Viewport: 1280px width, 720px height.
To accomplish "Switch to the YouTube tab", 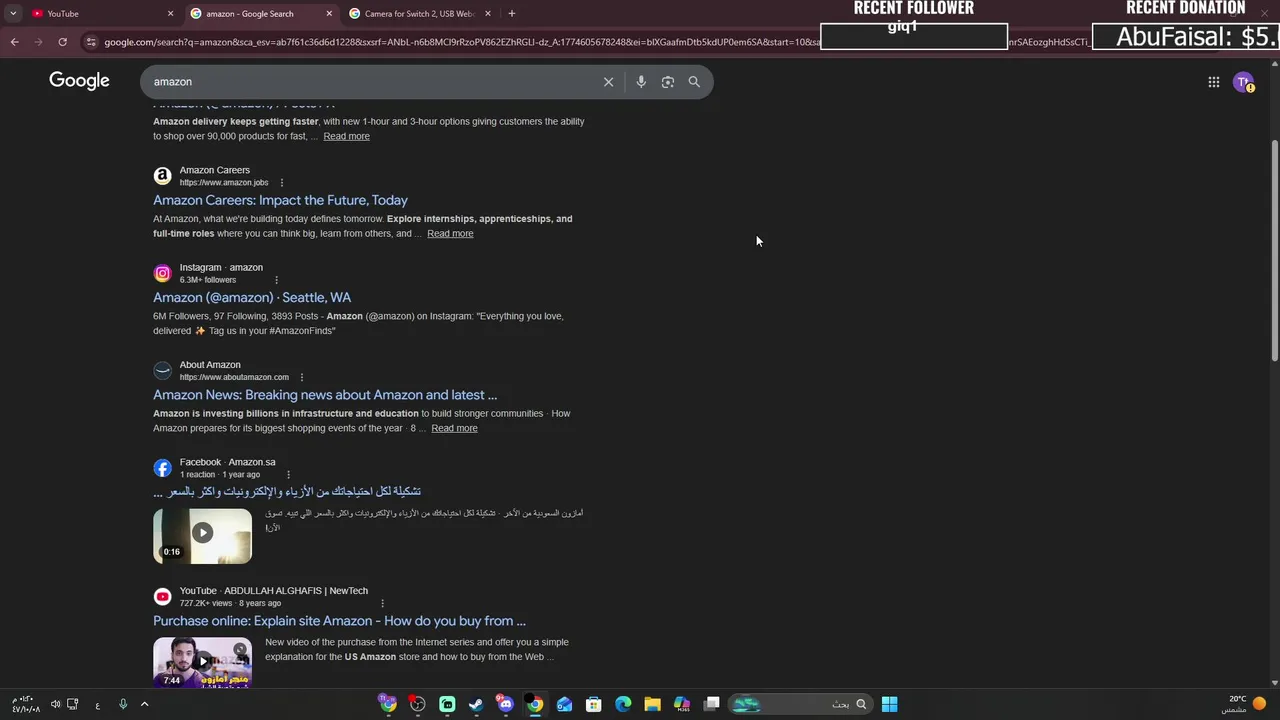I will point(98,13).
